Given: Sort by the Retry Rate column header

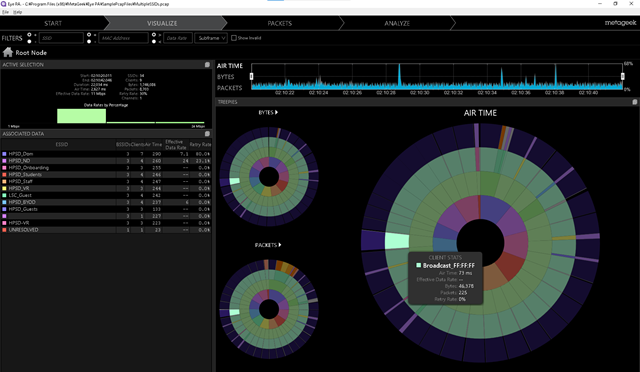Looking at the screenshot, I should click(200, 145).
